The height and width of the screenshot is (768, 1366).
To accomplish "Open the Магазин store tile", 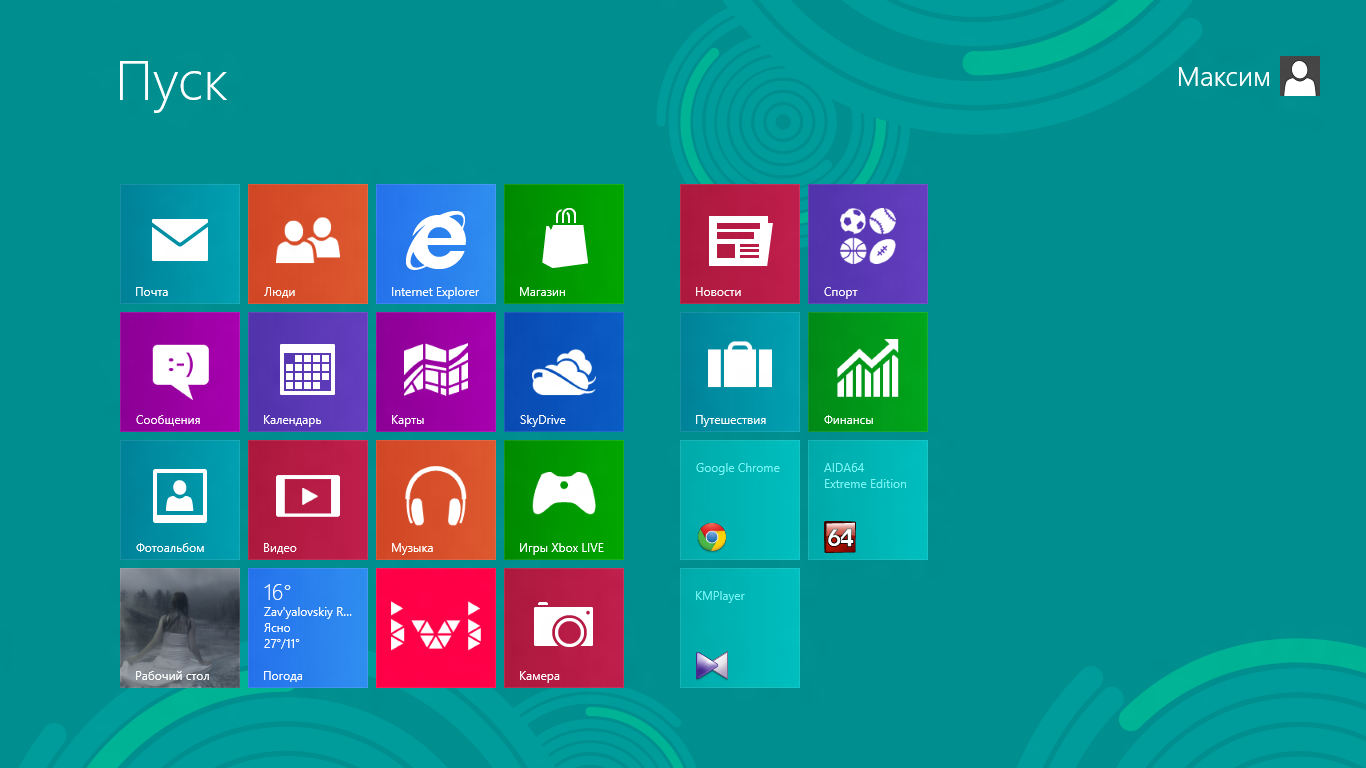I will click(x=564, y=243).
